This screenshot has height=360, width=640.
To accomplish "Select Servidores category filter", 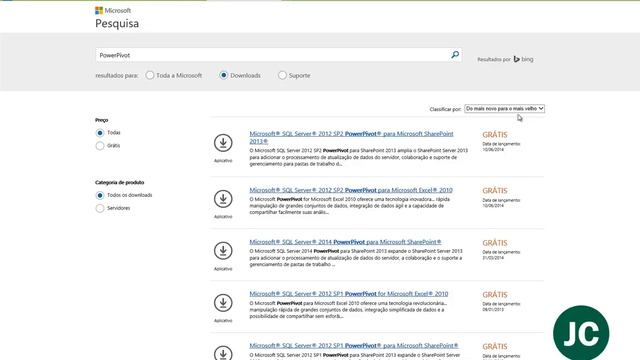I will pos(100,209).
